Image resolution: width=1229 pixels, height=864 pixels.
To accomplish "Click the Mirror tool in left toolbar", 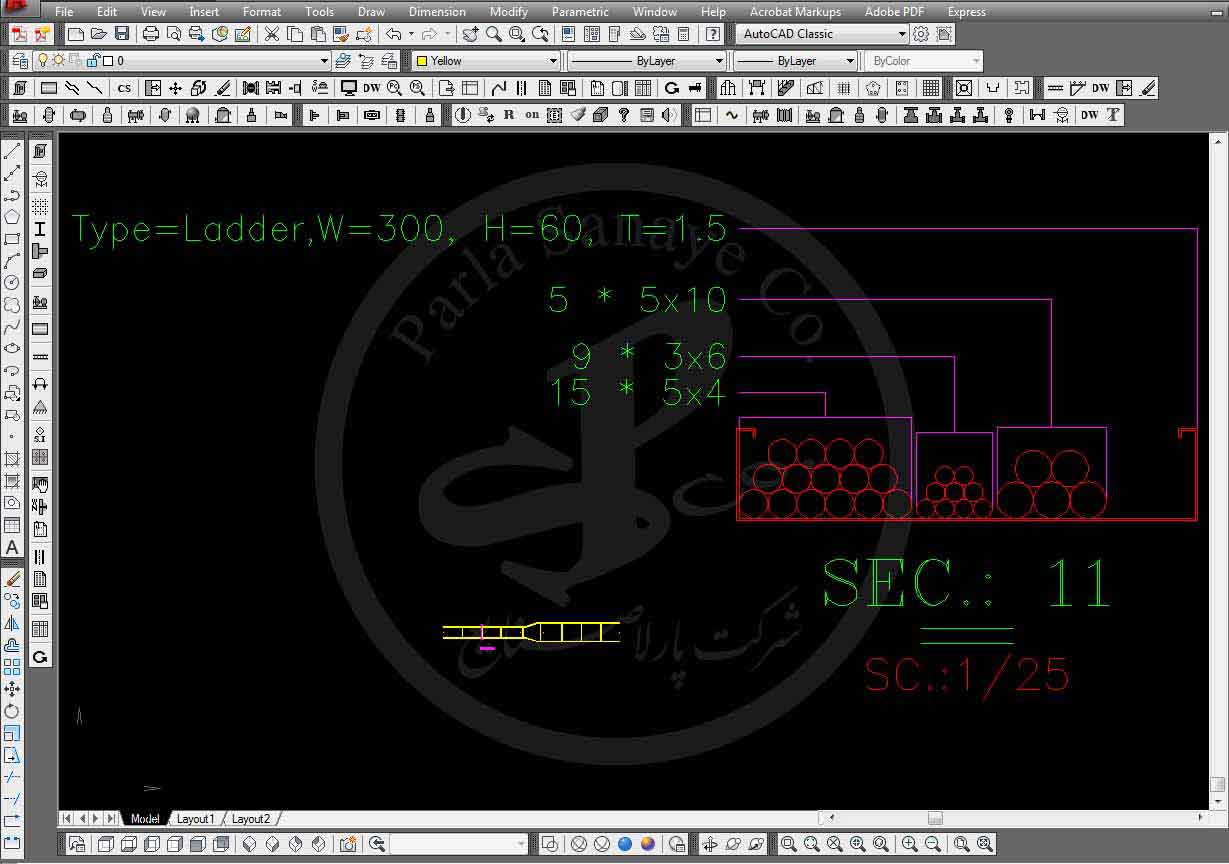I will click(x=12, y=623).
